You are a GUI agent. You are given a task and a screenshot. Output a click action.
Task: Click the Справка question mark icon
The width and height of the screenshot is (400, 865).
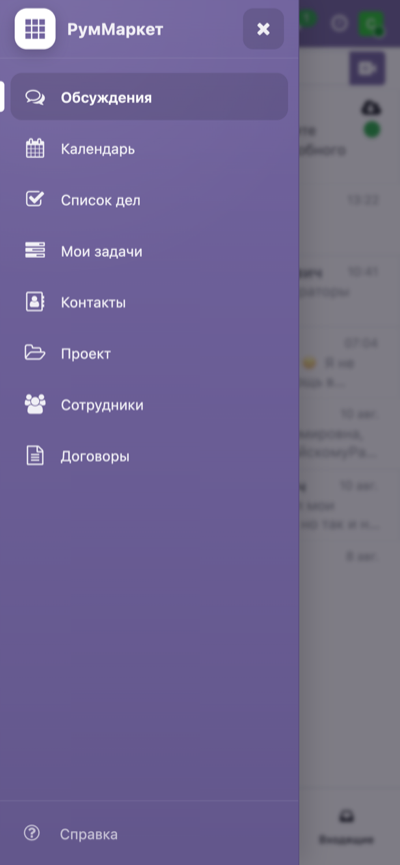[32, 833]
